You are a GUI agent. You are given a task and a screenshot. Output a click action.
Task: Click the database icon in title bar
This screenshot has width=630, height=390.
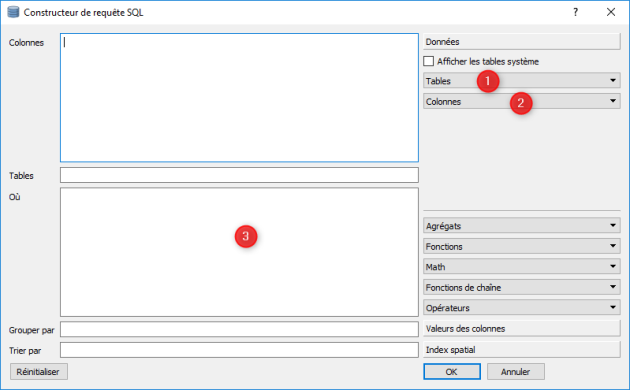coord(13,12)
